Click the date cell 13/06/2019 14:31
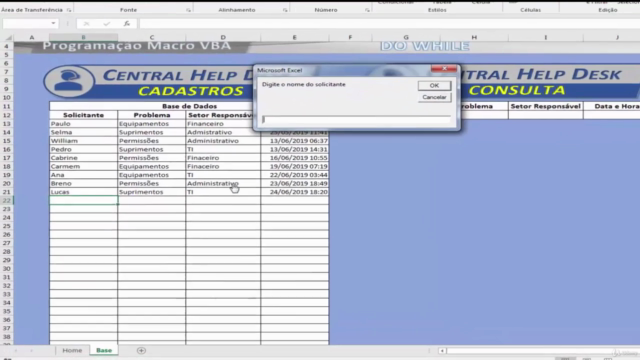Screen dimensions: 640x360 pyautogui.click(x=295, y=149)
